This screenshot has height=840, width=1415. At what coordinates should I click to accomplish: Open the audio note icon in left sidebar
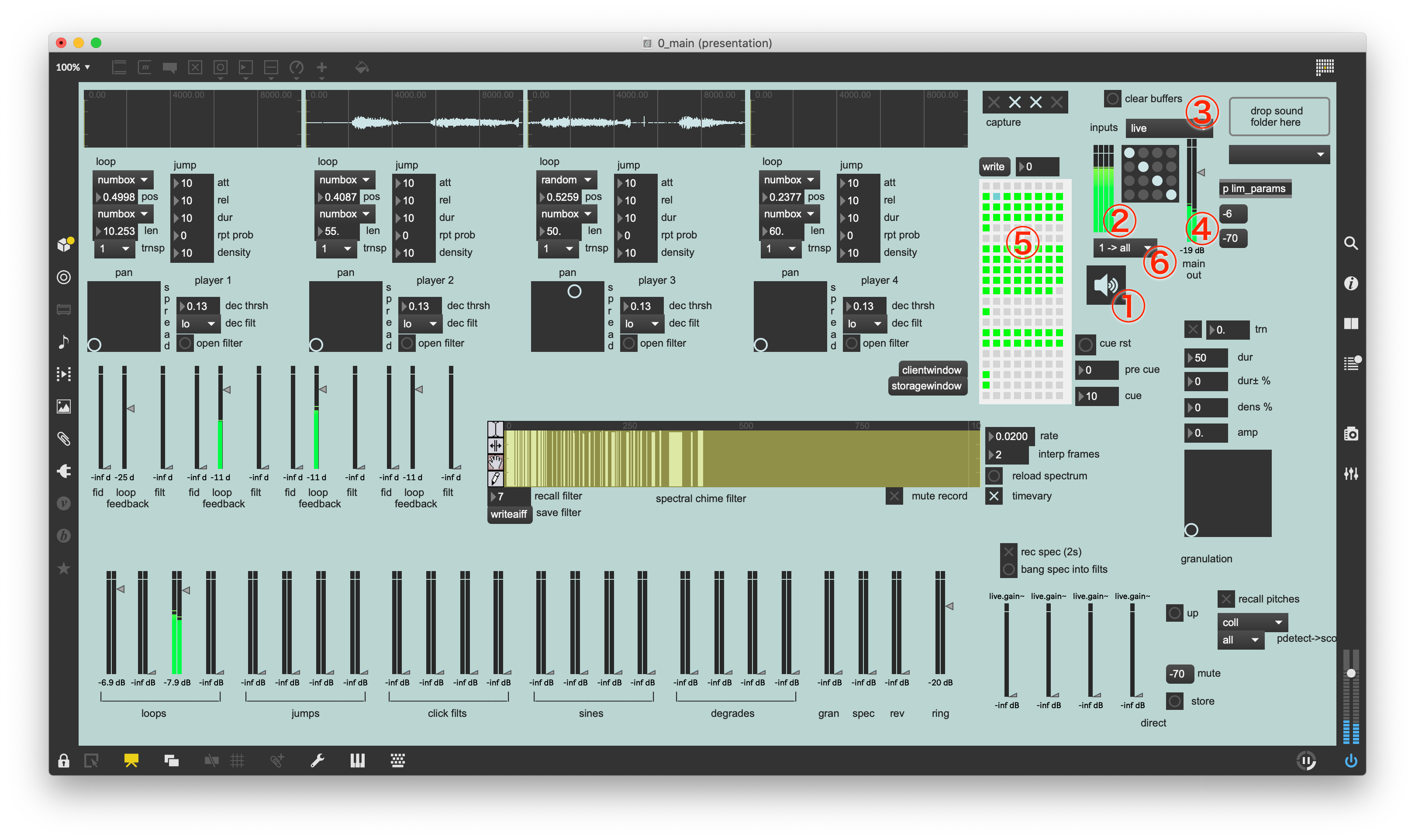63,342
